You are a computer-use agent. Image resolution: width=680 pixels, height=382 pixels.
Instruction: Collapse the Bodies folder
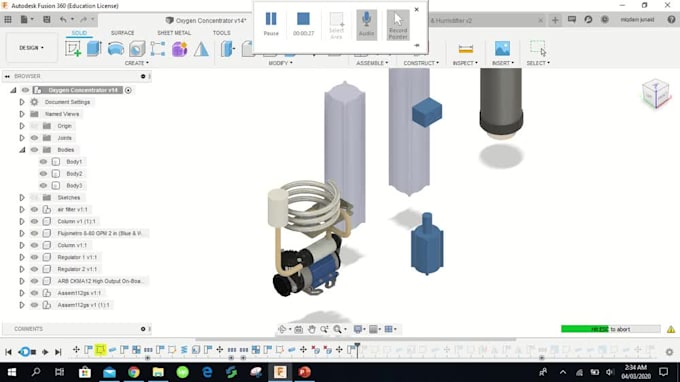22,150
